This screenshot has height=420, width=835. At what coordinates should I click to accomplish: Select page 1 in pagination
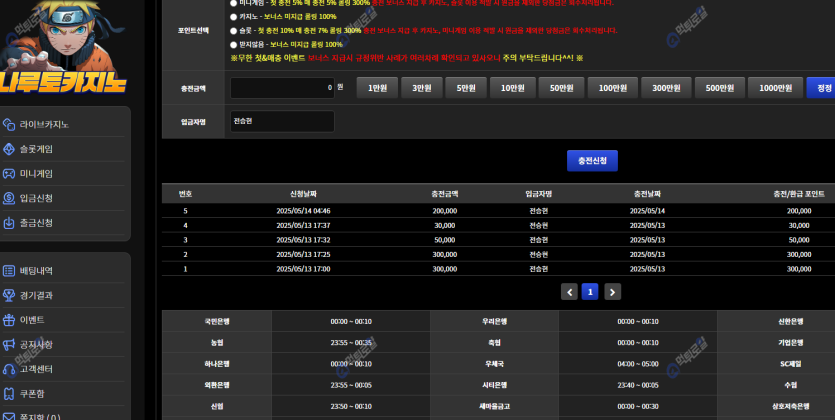590,292
